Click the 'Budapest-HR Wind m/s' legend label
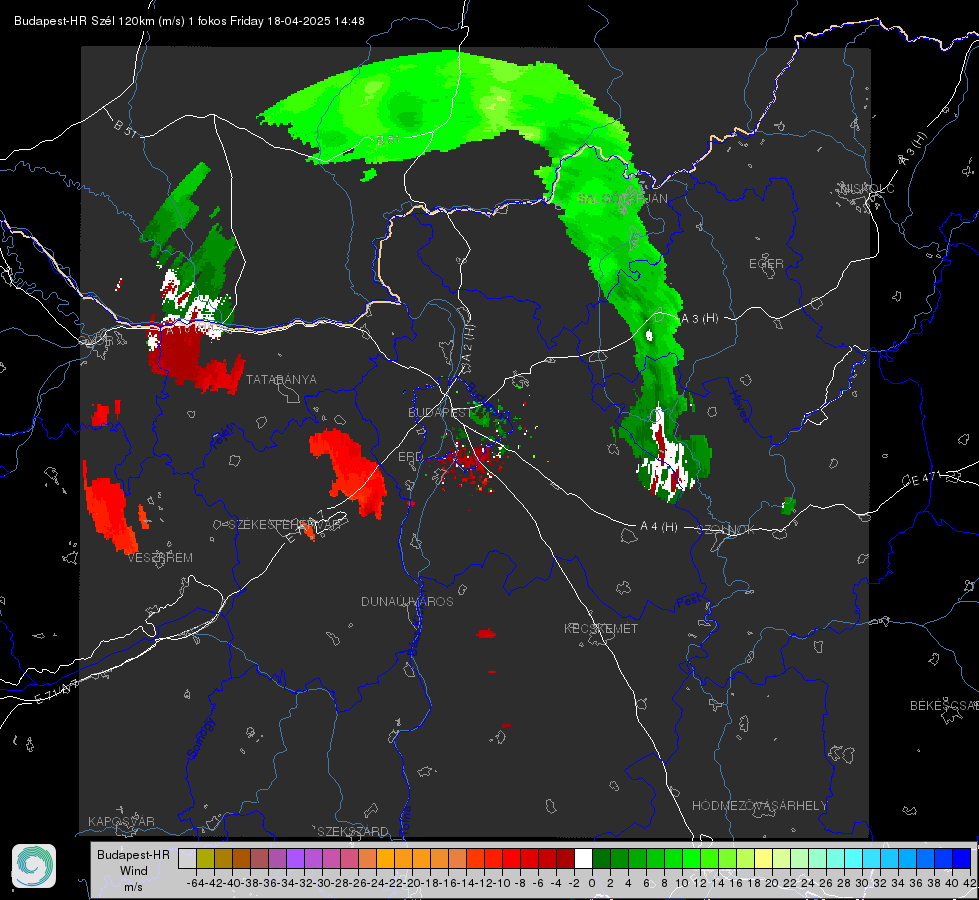This screenshot has width=979, height=900. (x=134, y=870)
